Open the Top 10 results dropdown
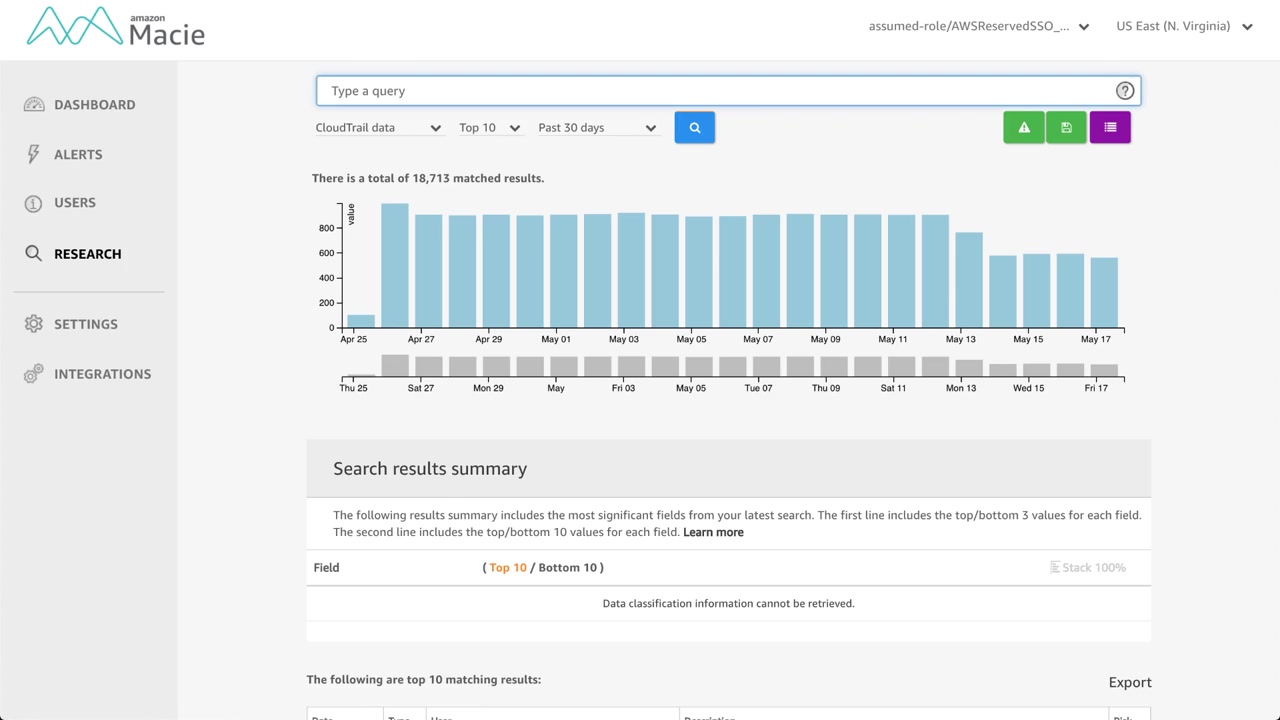 pos(489,128)
